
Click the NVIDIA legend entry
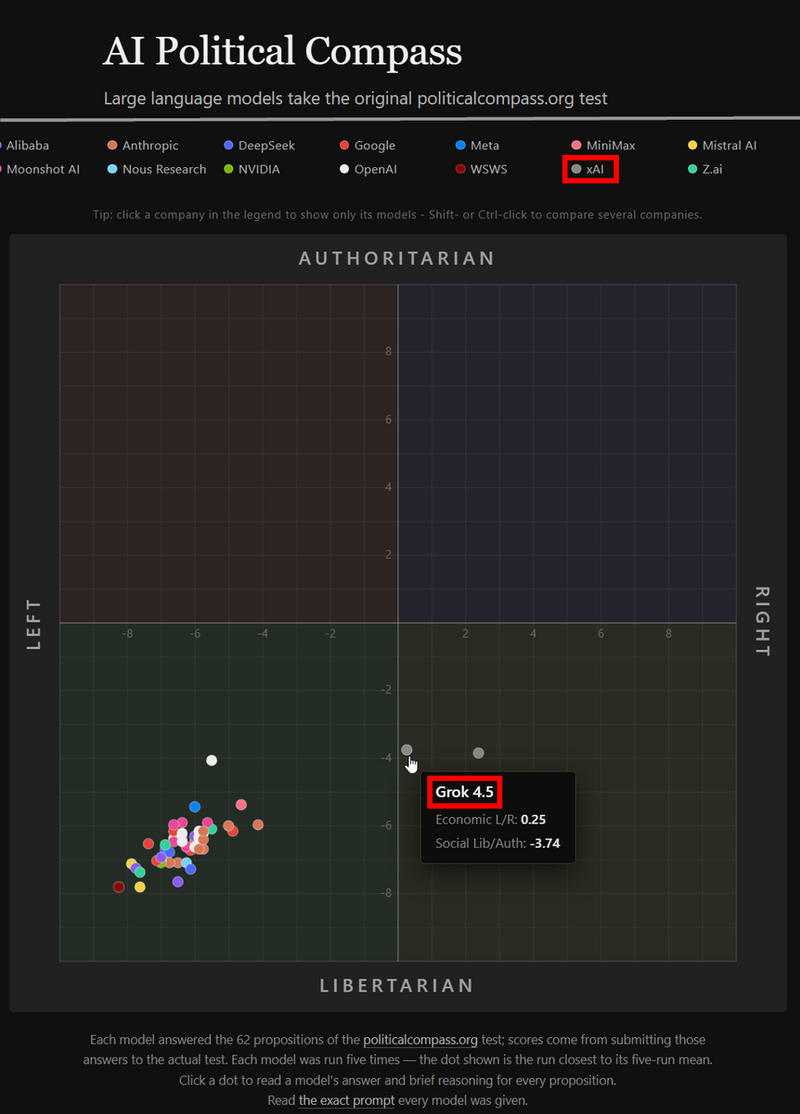(x=252, y=169)
